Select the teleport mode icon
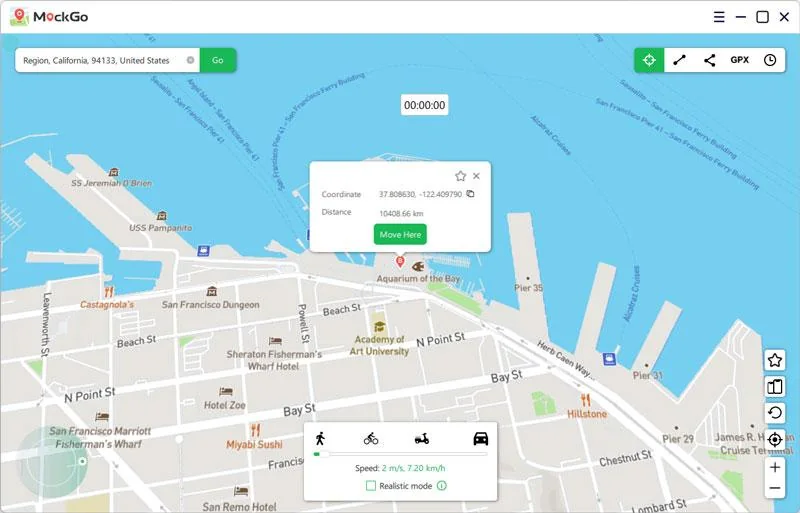 pyautogui.click(x=649, y=60)
